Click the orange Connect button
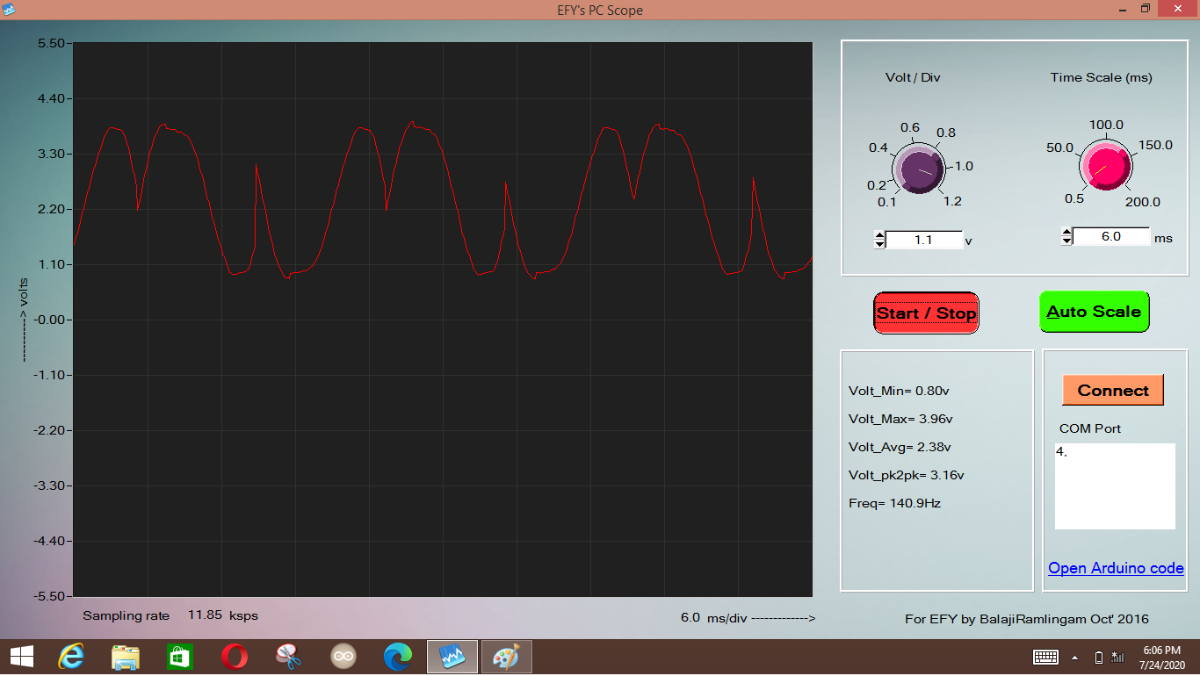The image size is (1200, 676). coord(1113,391)
